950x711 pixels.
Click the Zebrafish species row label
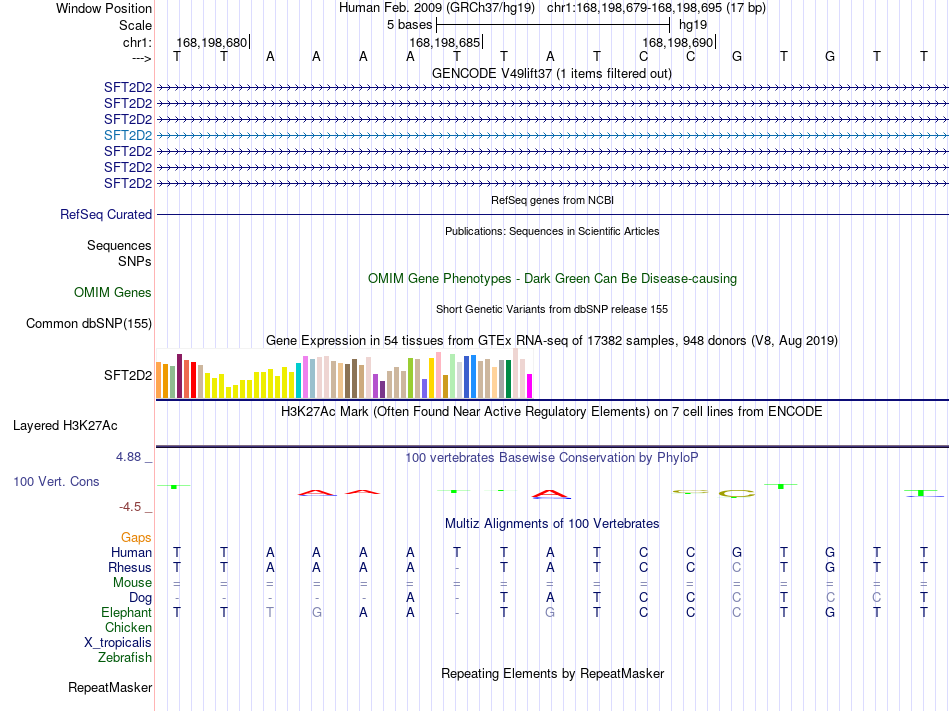click(x=125, y=657)
